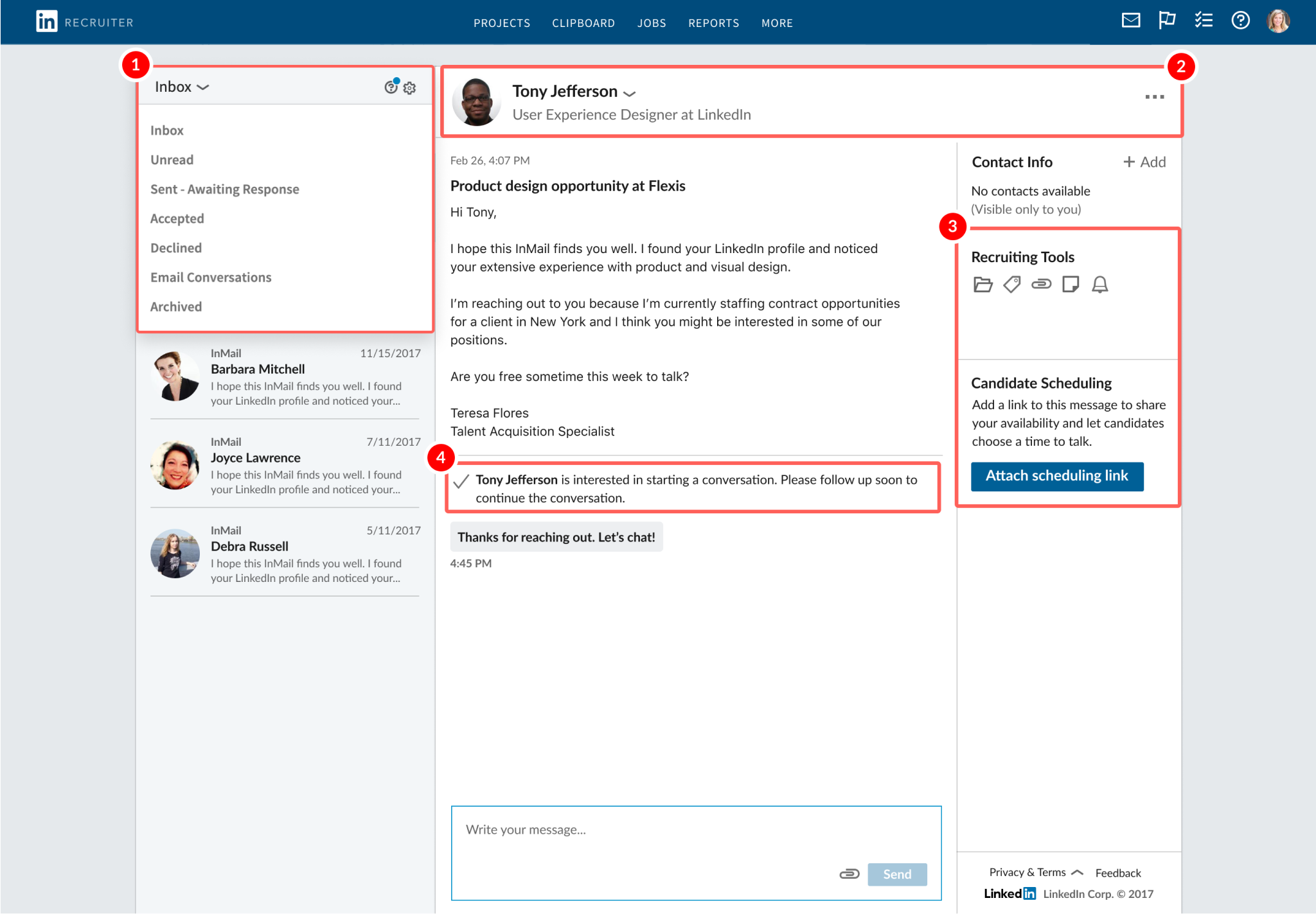1316x914 pixels.
Task: Open the mail envelope icon in header
Action: pos(1131,21)
